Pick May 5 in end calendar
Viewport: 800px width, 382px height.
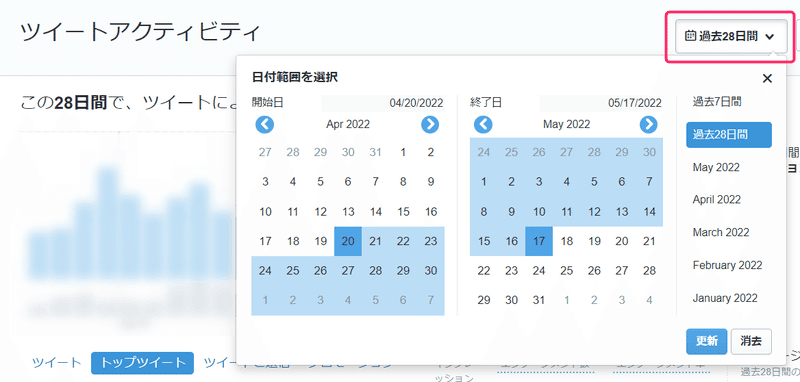point(594,182)
